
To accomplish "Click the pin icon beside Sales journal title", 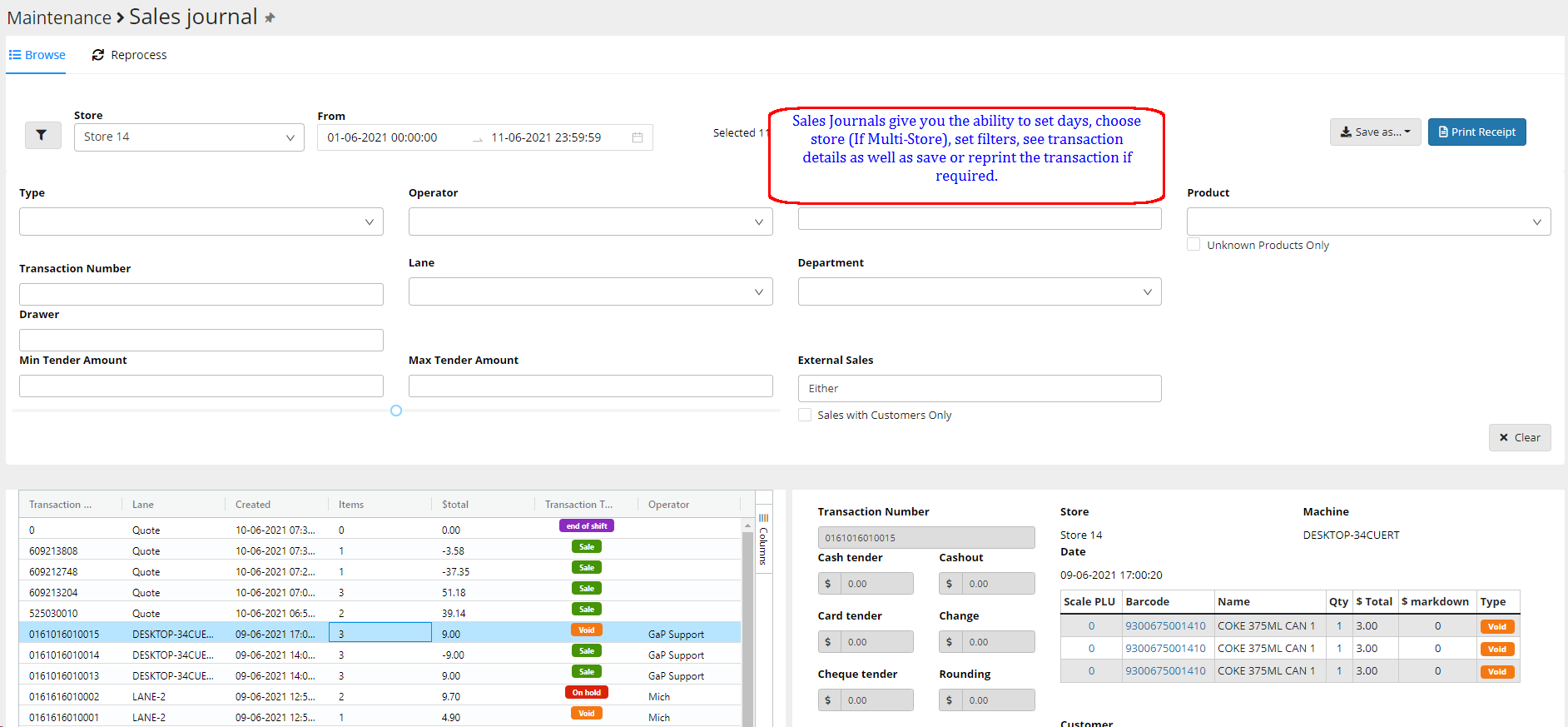I will coord(270,17).
